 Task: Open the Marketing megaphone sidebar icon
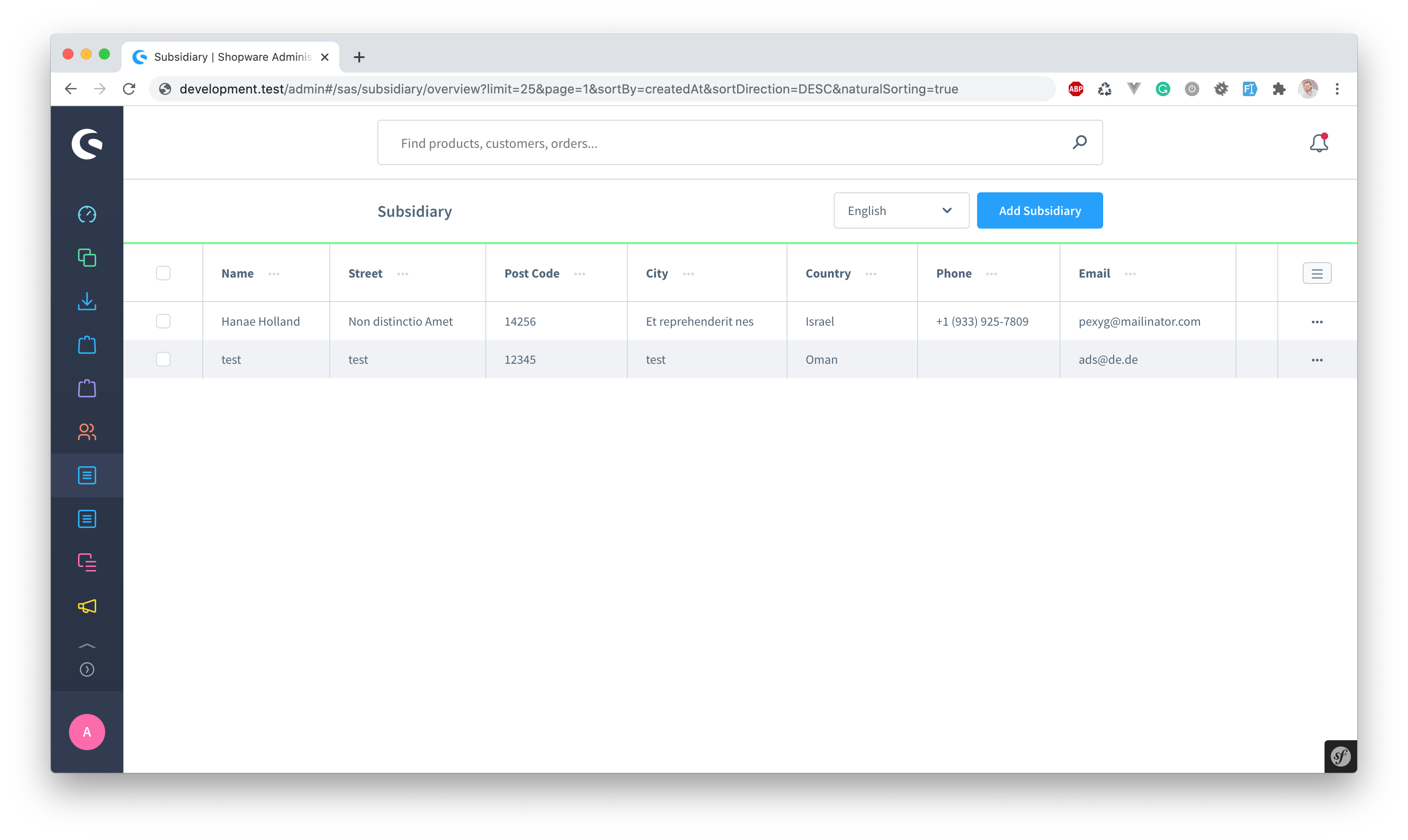87,606
